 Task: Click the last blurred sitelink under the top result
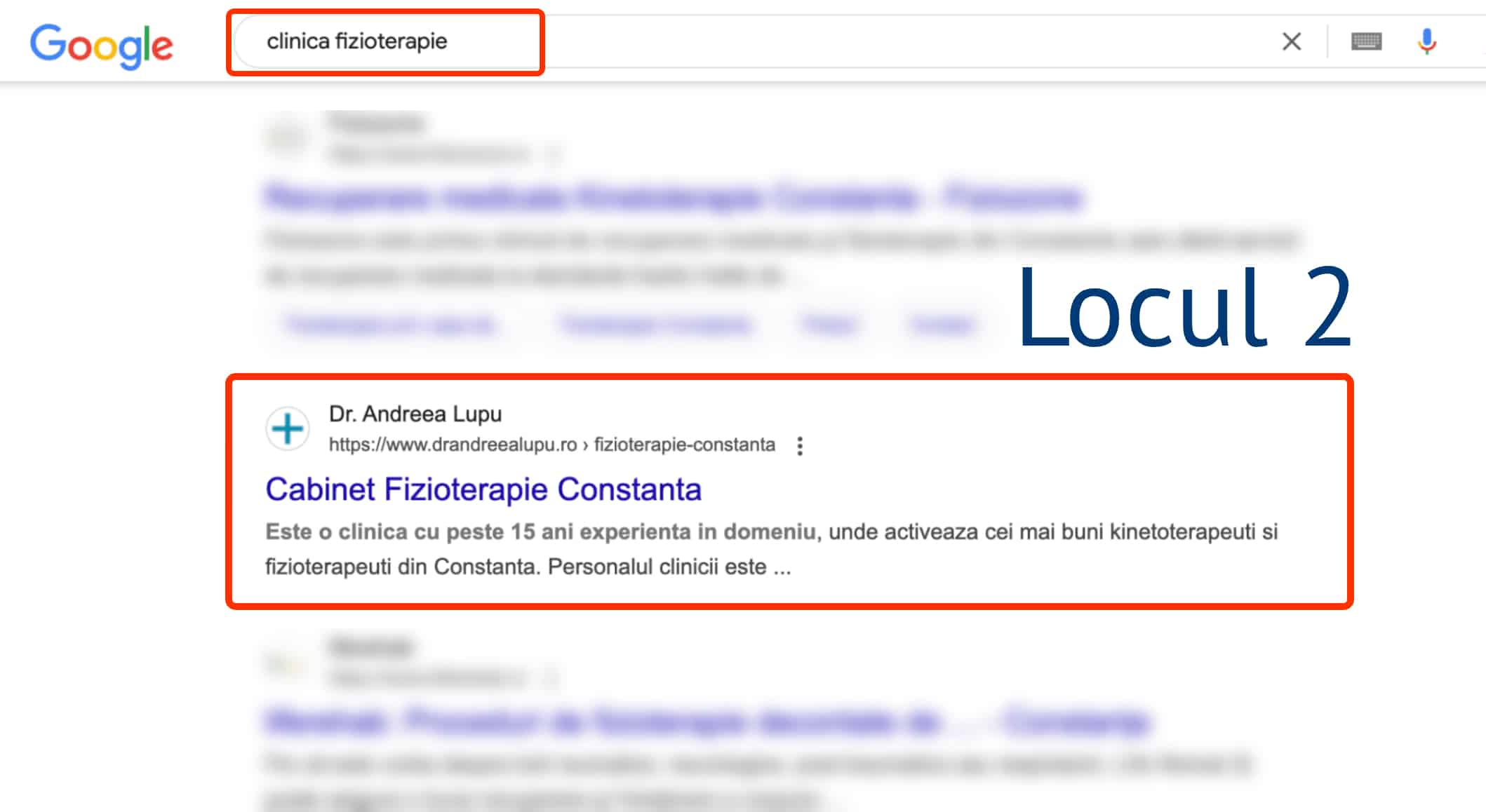pos(942,325)
